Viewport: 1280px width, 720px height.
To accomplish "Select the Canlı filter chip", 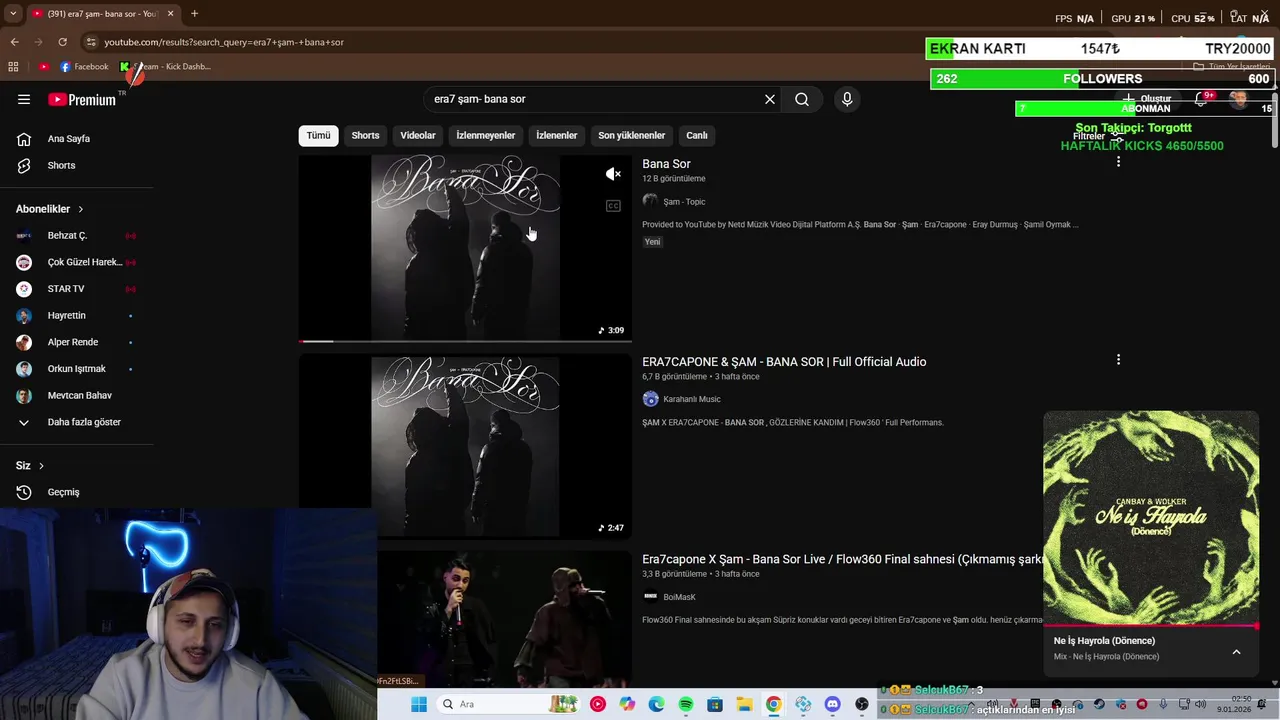I will [696, 135].
